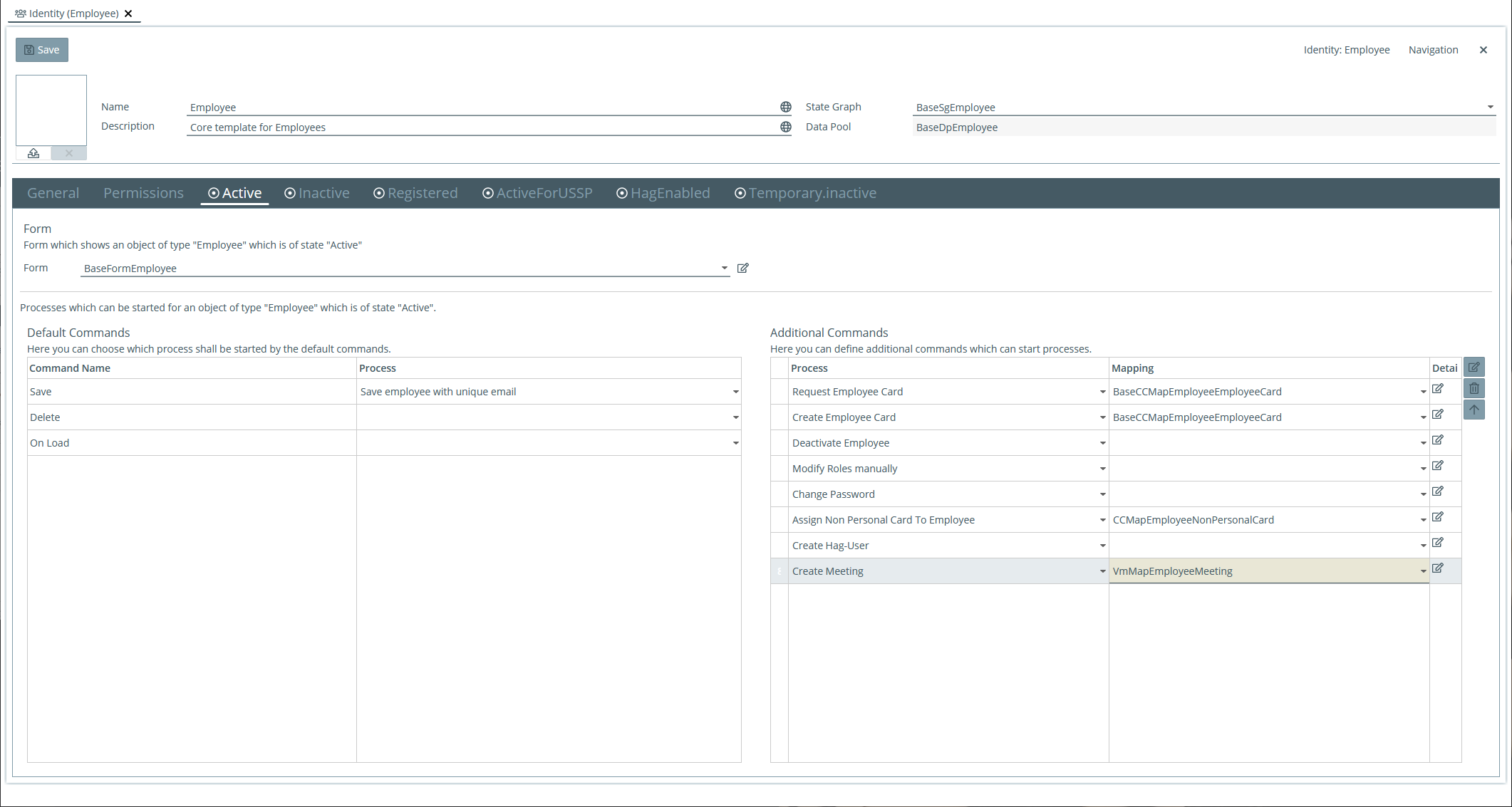Open the process dropdown for the Delete command
This screenshot has height=807, width=1512.
[x=735, y=417]
